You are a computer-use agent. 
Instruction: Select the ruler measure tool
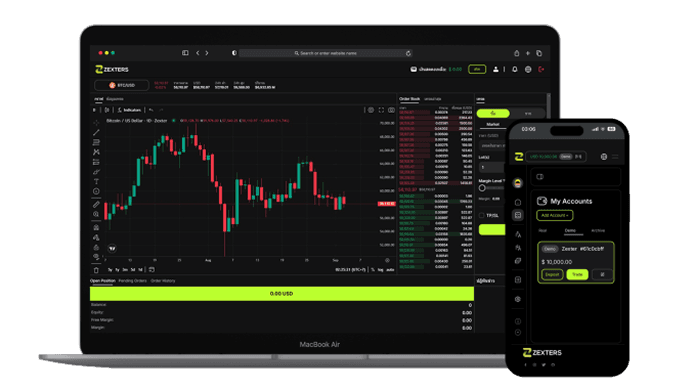click(96, 204)
